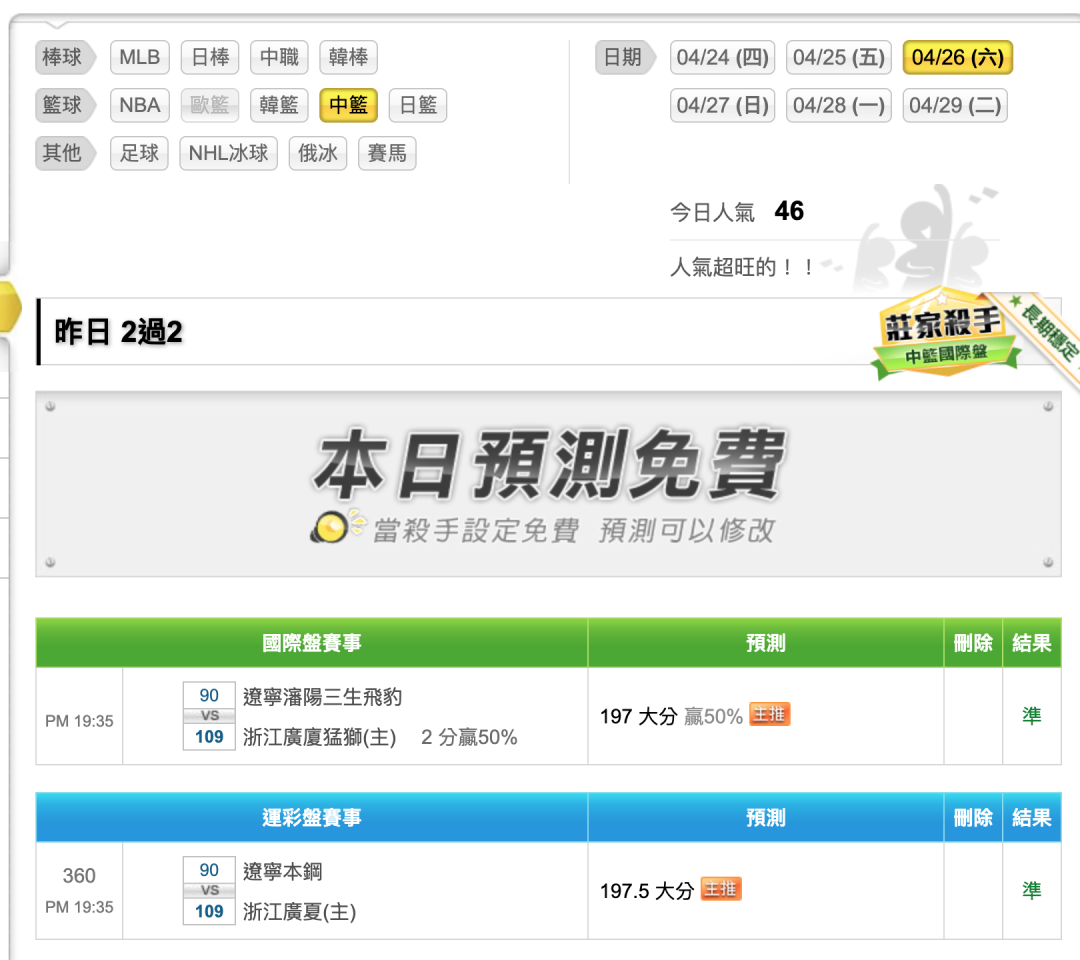Select the NBA league filter
This screenshot has height=960, width=1080.
tap(140, 105)
